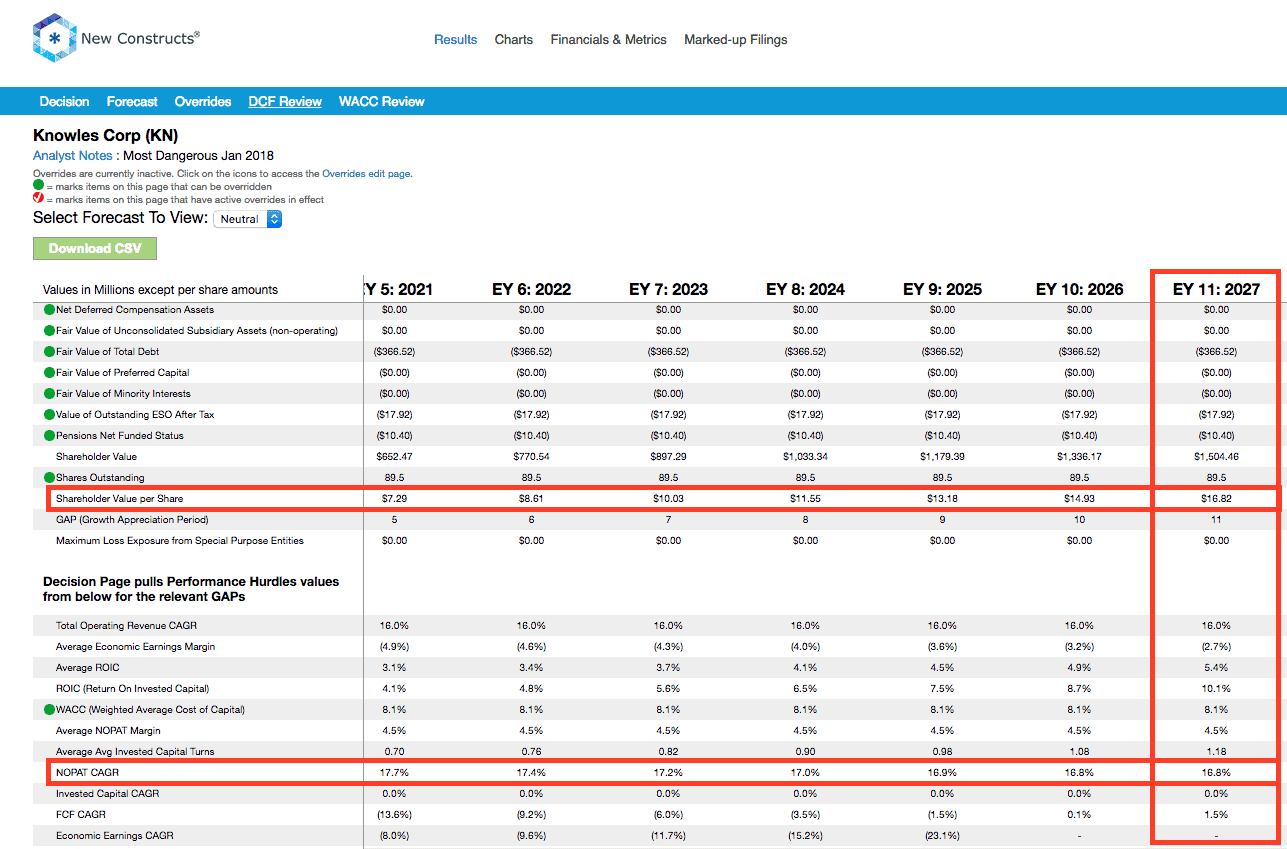
Task: Click green override dot for Fair Value of Total Debt
Action: point(49,352)
